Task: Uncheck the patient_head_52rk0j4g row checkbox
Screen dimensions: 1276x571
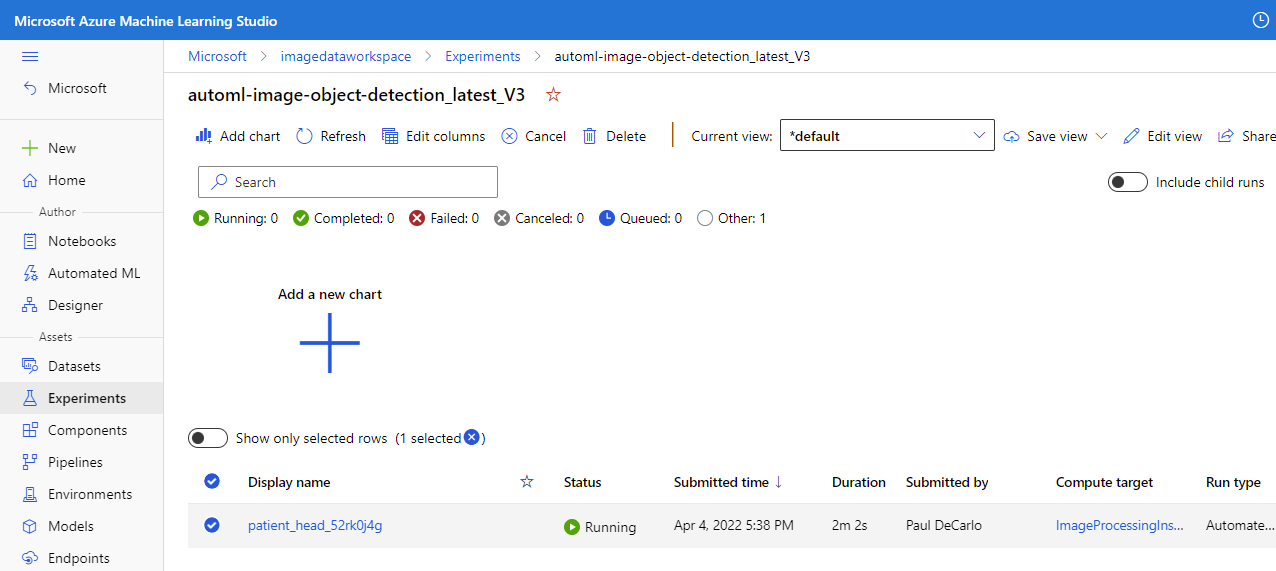Action: click(212, 525)
